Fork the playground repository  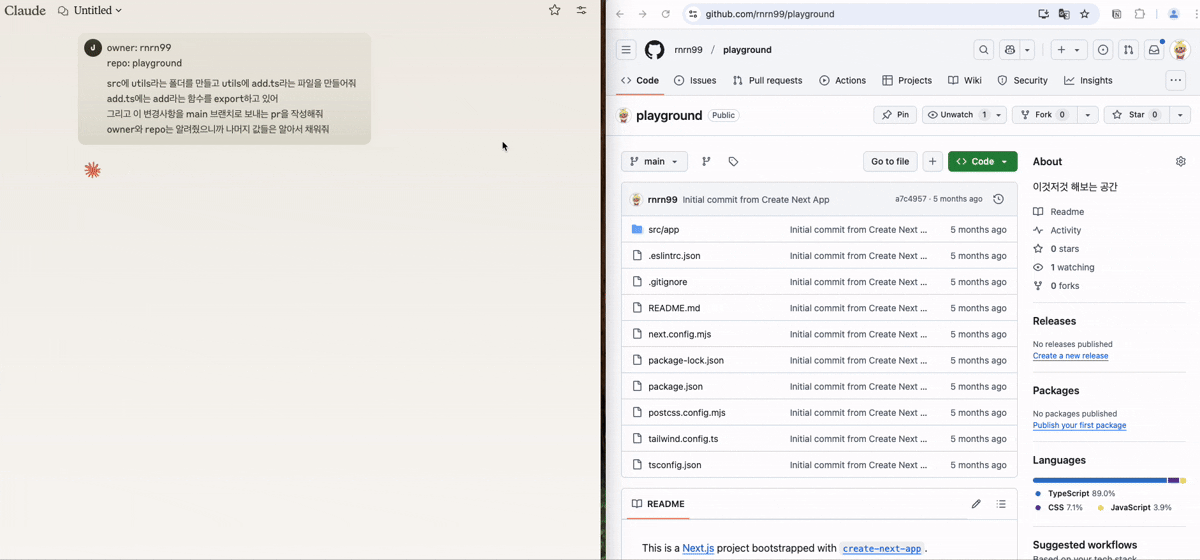pyautogui.click(x=1045, y=115)
